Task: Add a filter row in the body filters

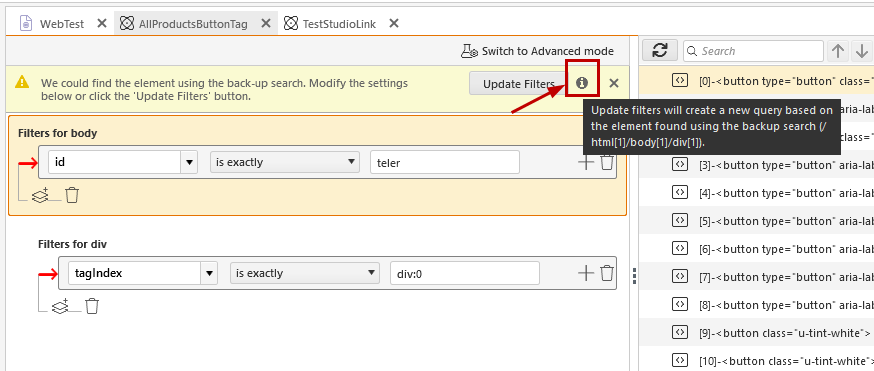Action: coord(586,162)
